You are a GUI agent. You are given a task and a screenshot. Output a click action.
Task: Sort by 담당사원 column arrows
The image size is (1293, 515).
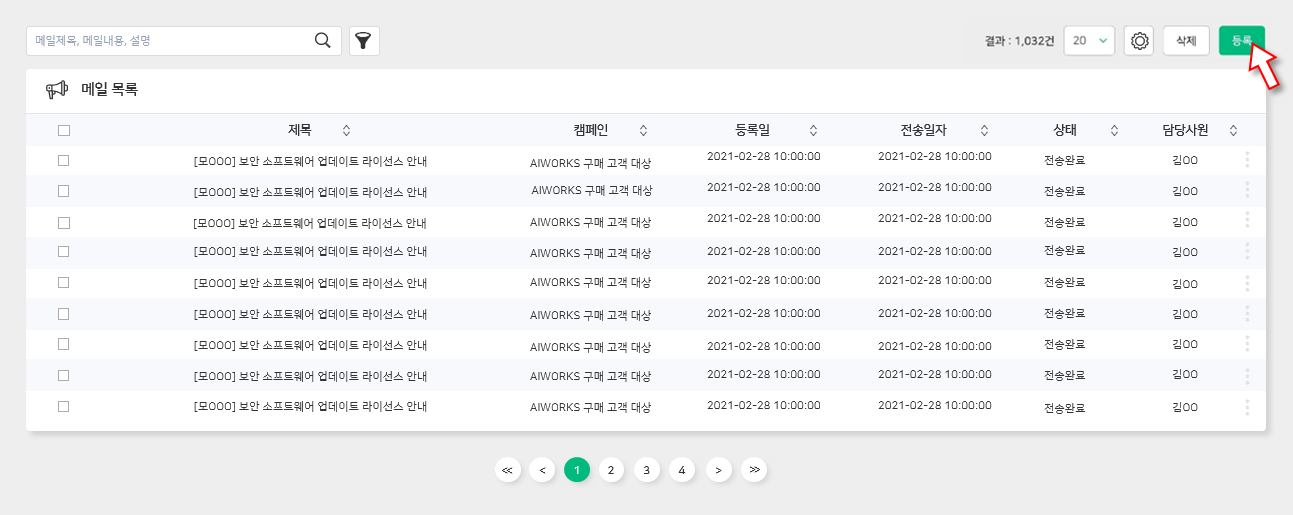click(x=1233, y=130)
